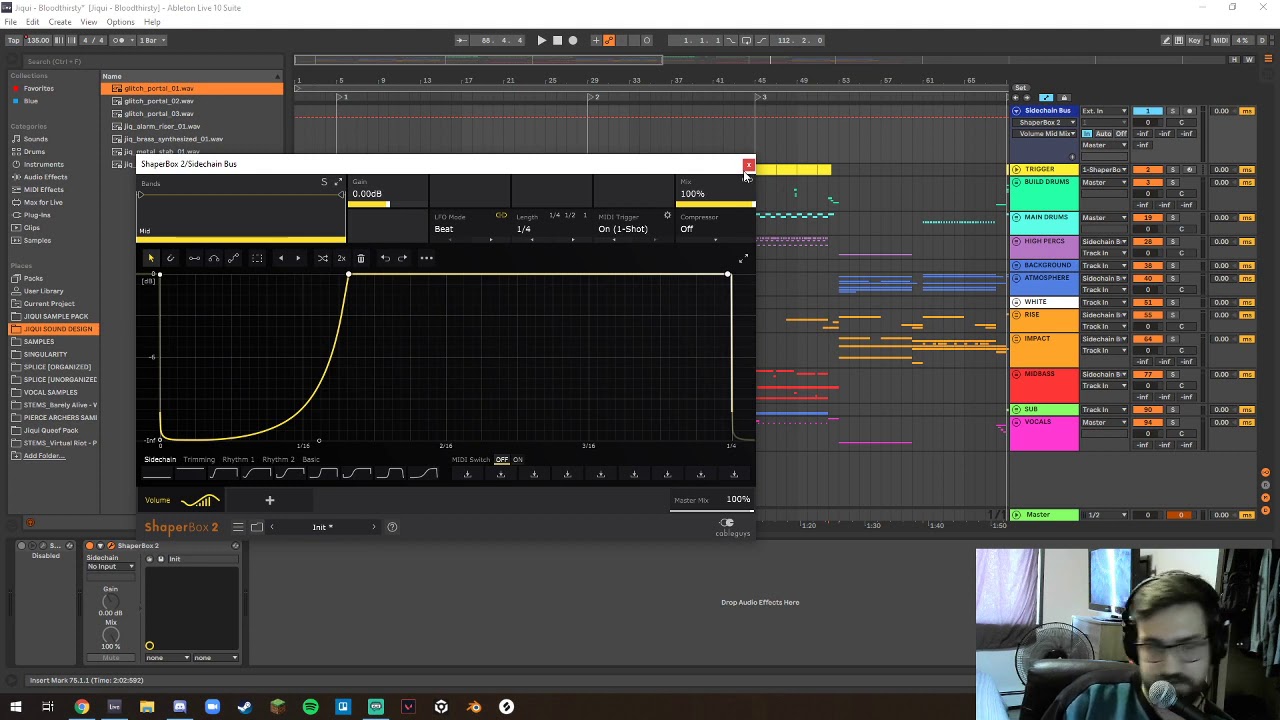Delete the wave with the trash icon
The width and height of the screenshot is (1280, 720).
[x=361, y=258]
